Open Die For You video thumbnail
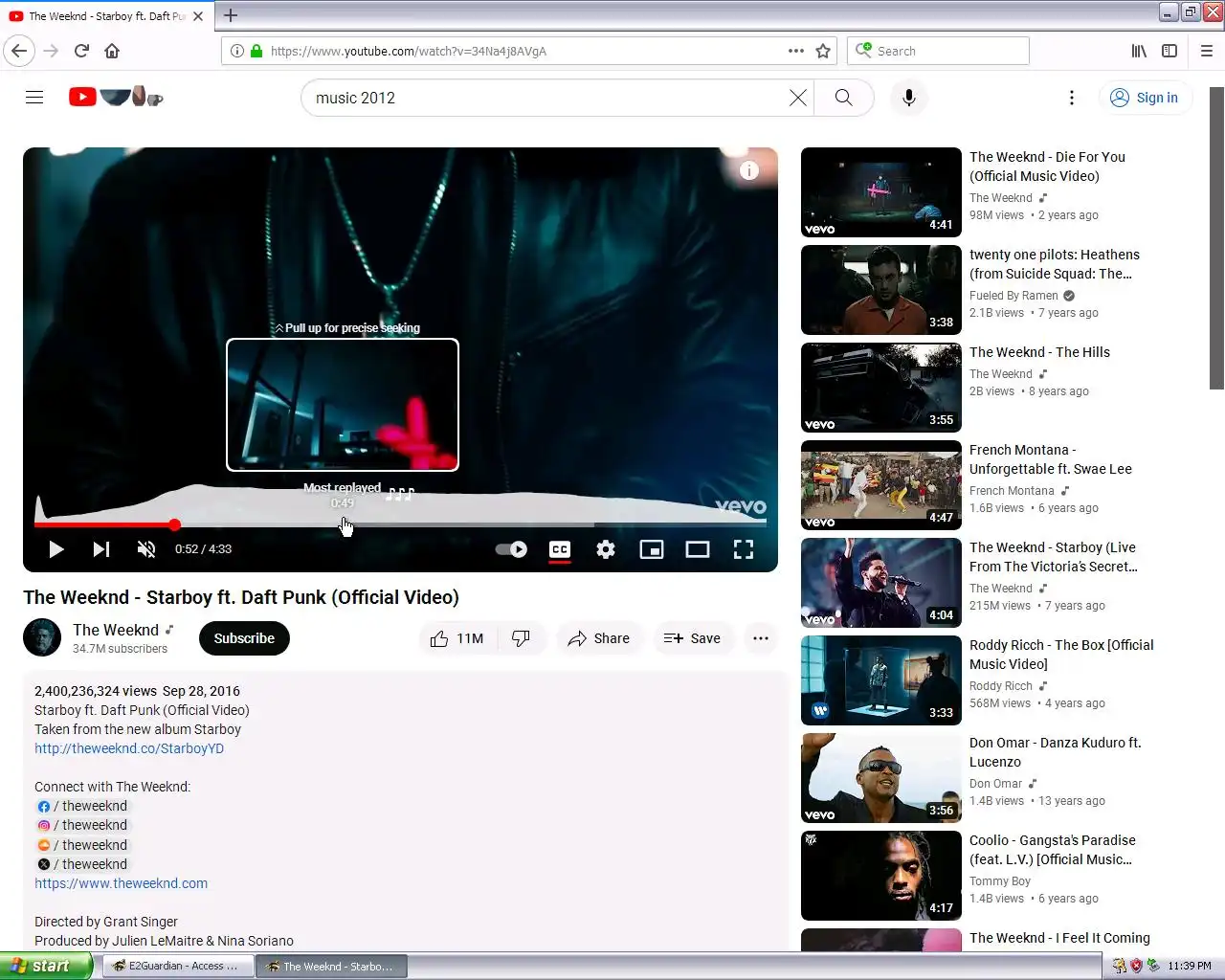 (x=881, y=192)
